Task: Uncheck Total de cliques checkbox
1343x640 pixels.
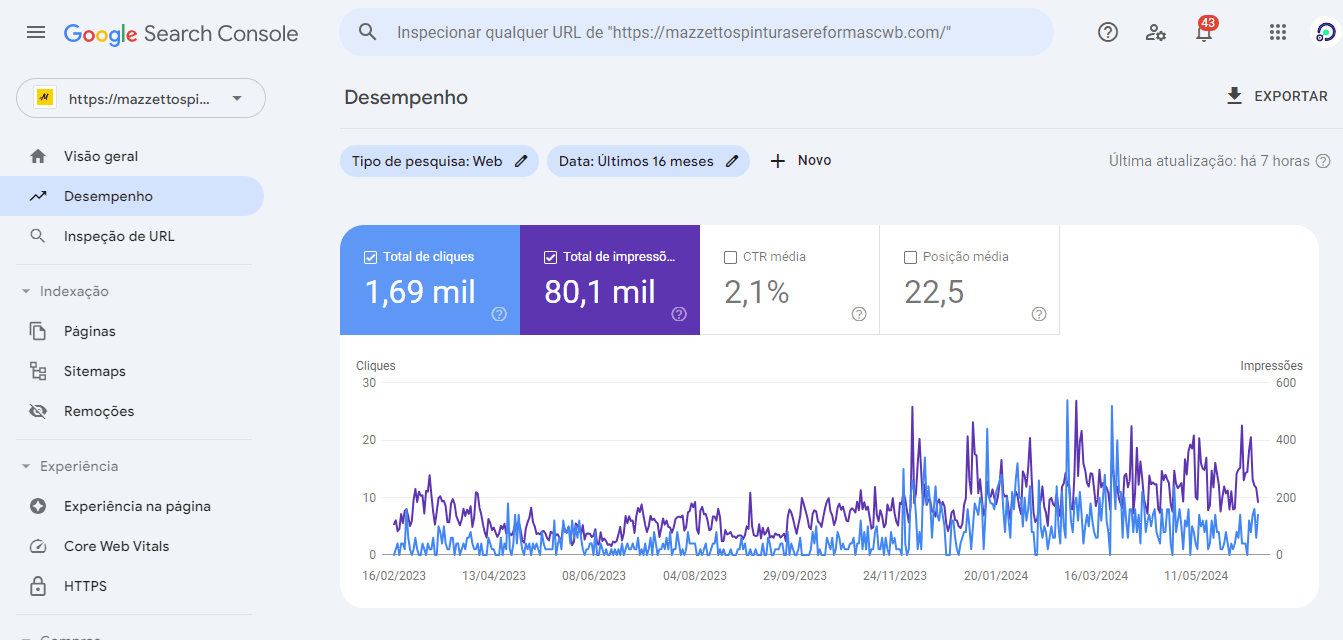Action: coord(370,257)
